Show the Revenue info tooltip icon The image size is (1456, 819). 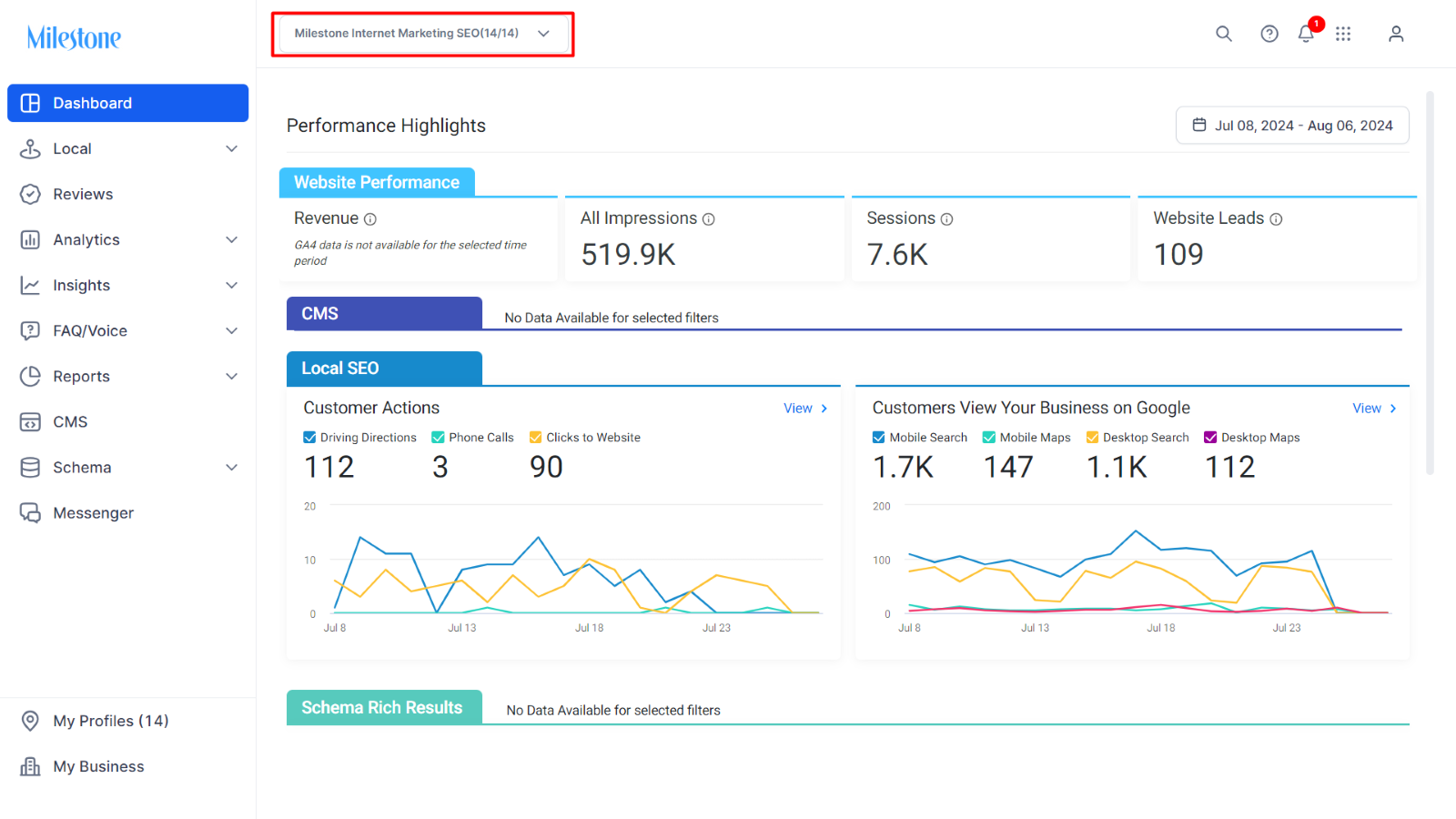tap(370, 219)
